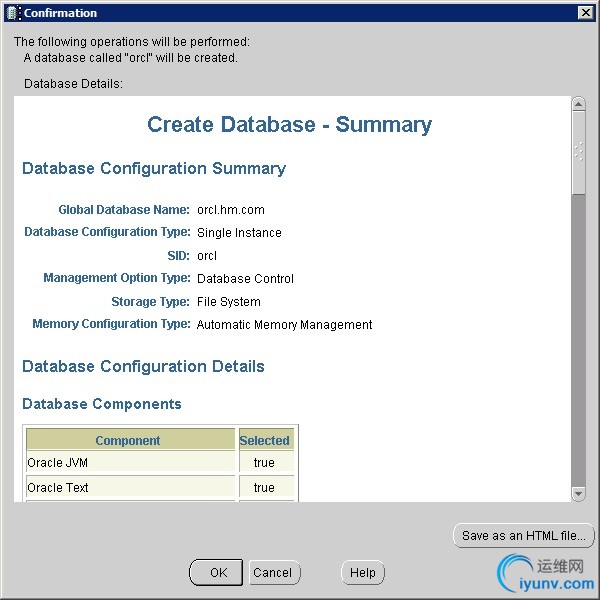This screenshot has width=600, height=600.
Task: Click the Database Components heading
Action: coord(102,404)
